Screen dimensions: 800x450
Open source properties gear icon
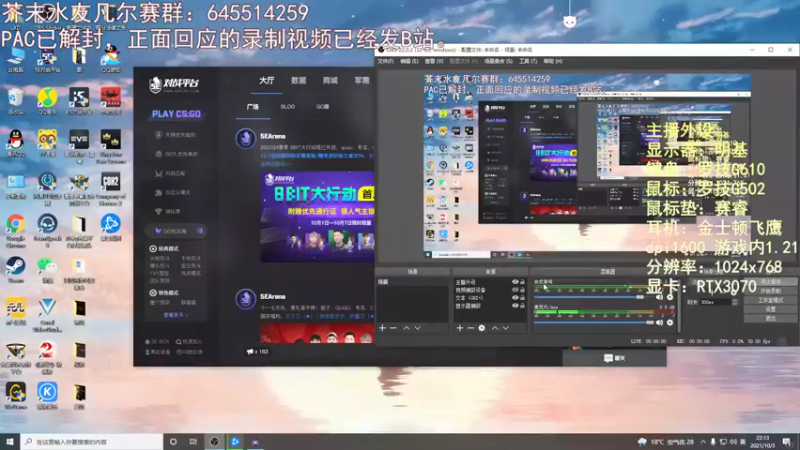(x=482, y=328)
